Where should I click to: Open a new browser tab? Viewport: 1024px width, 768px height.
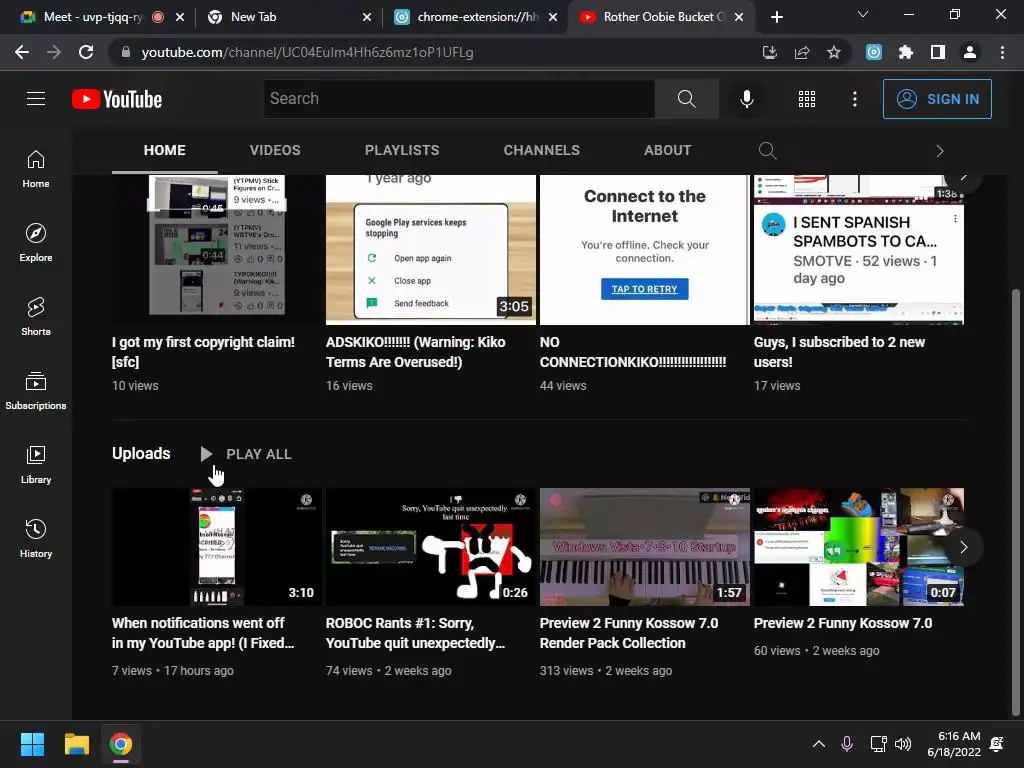[x=776, y=17]
